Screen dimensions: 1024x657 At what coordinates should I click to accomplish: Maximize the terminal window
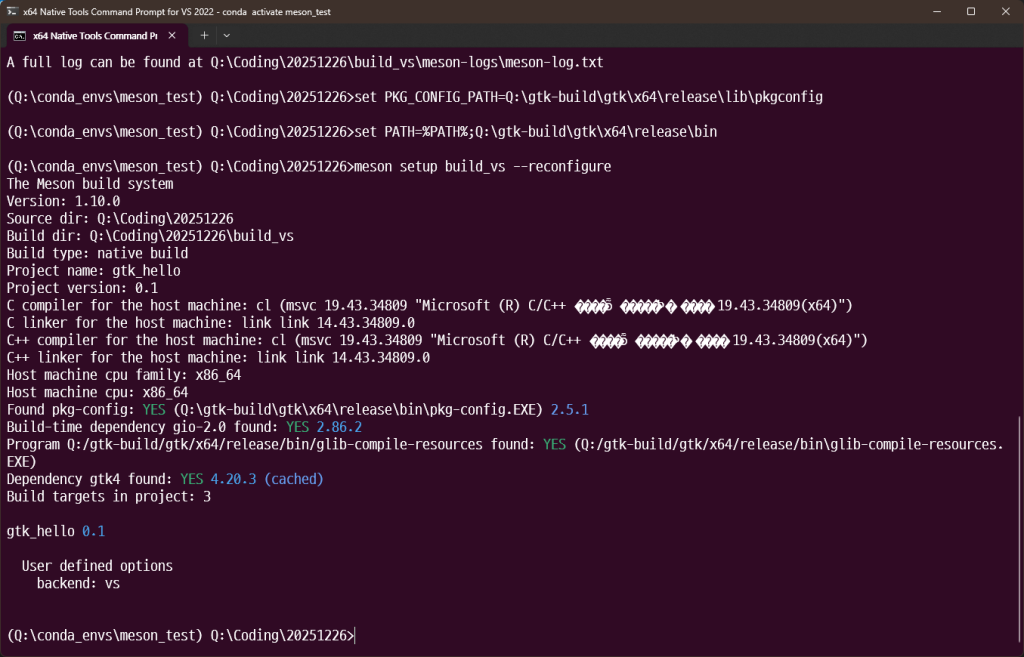[970, 11]
